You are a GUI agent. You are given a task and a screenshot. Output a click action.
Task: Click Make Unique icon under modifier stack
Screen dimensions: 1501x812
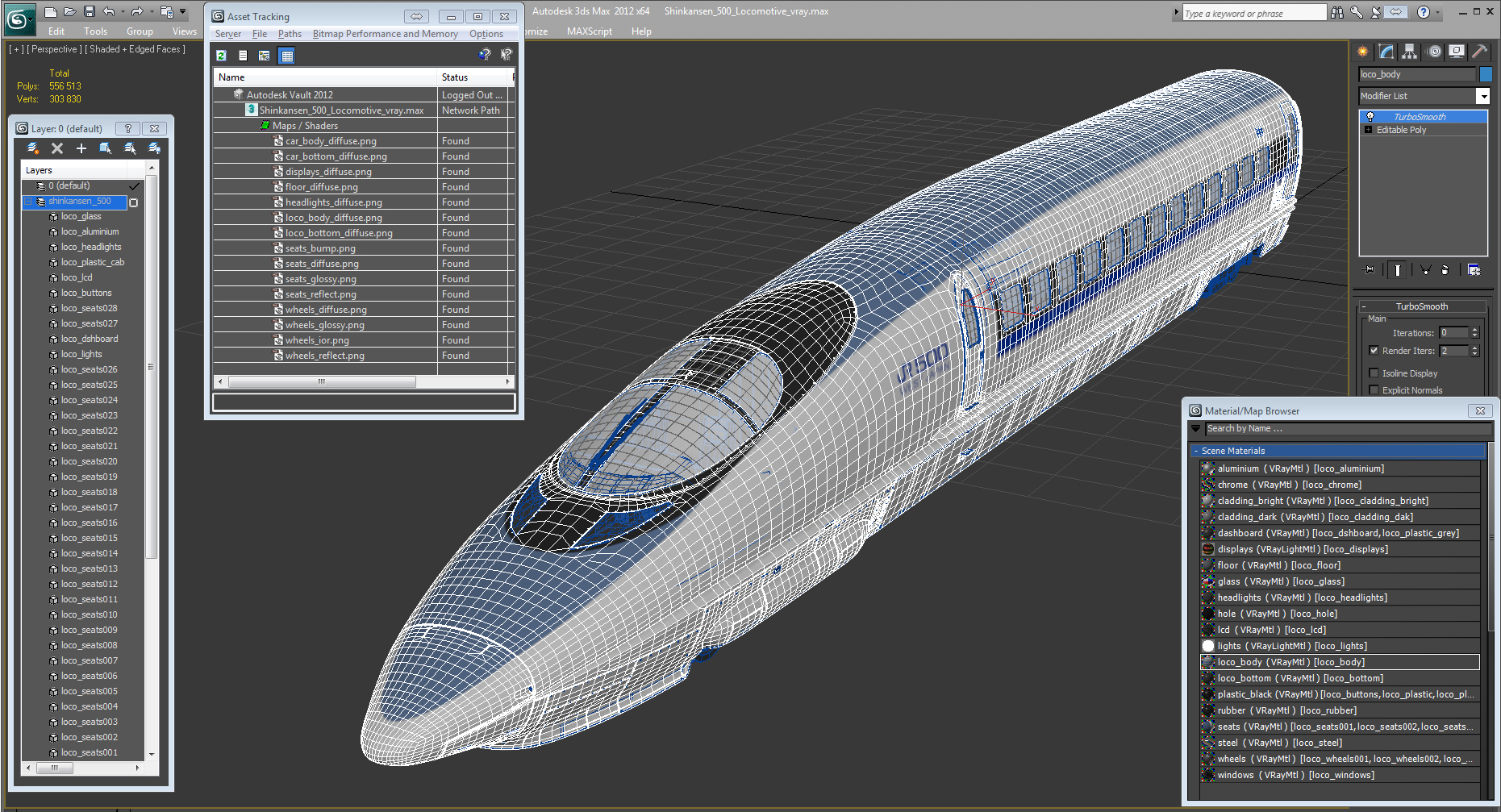[1425, 270]
